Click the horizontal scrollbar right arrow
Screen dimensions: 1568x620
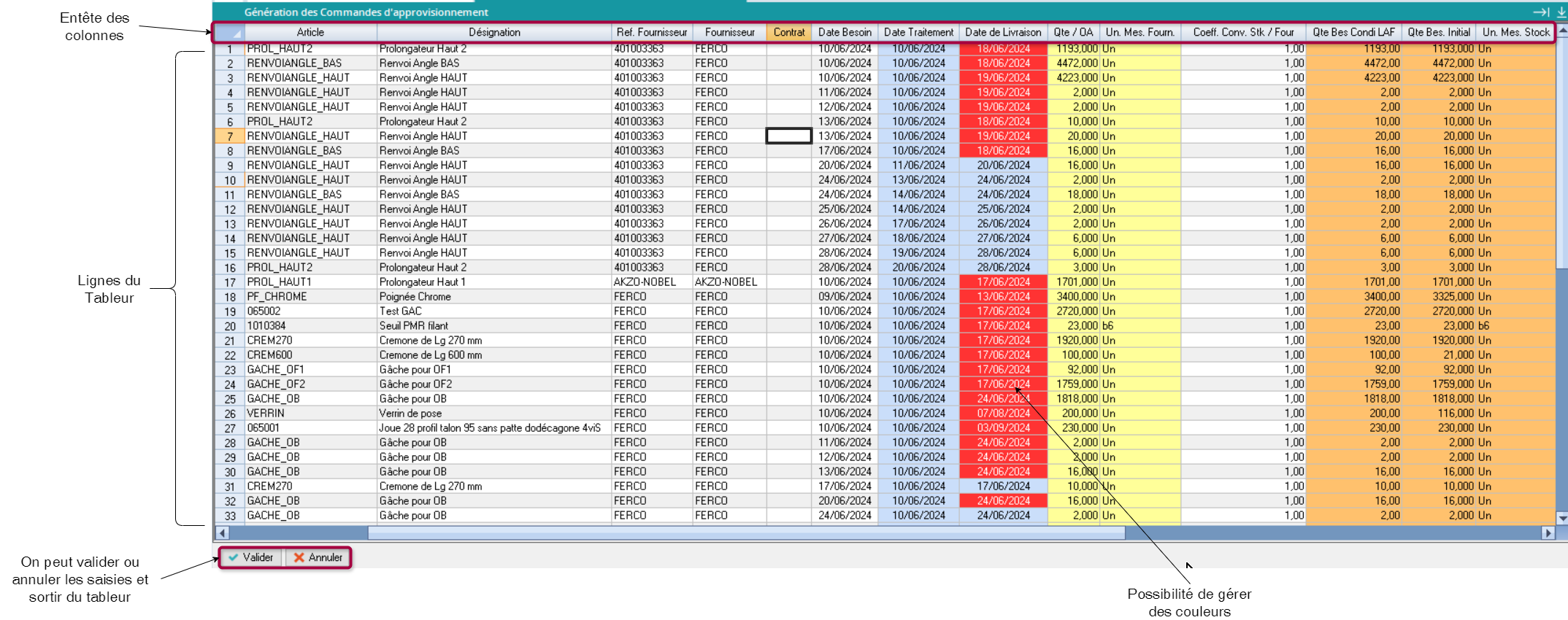1548,533
